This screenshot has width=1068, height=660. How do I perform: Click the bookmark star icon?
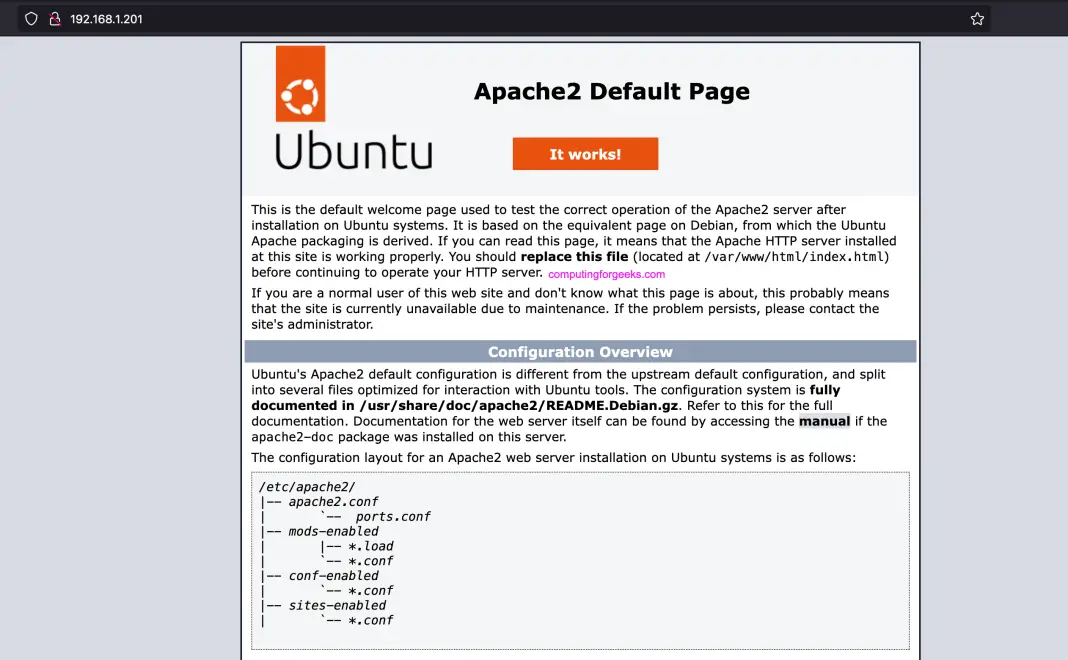(977, 18)
